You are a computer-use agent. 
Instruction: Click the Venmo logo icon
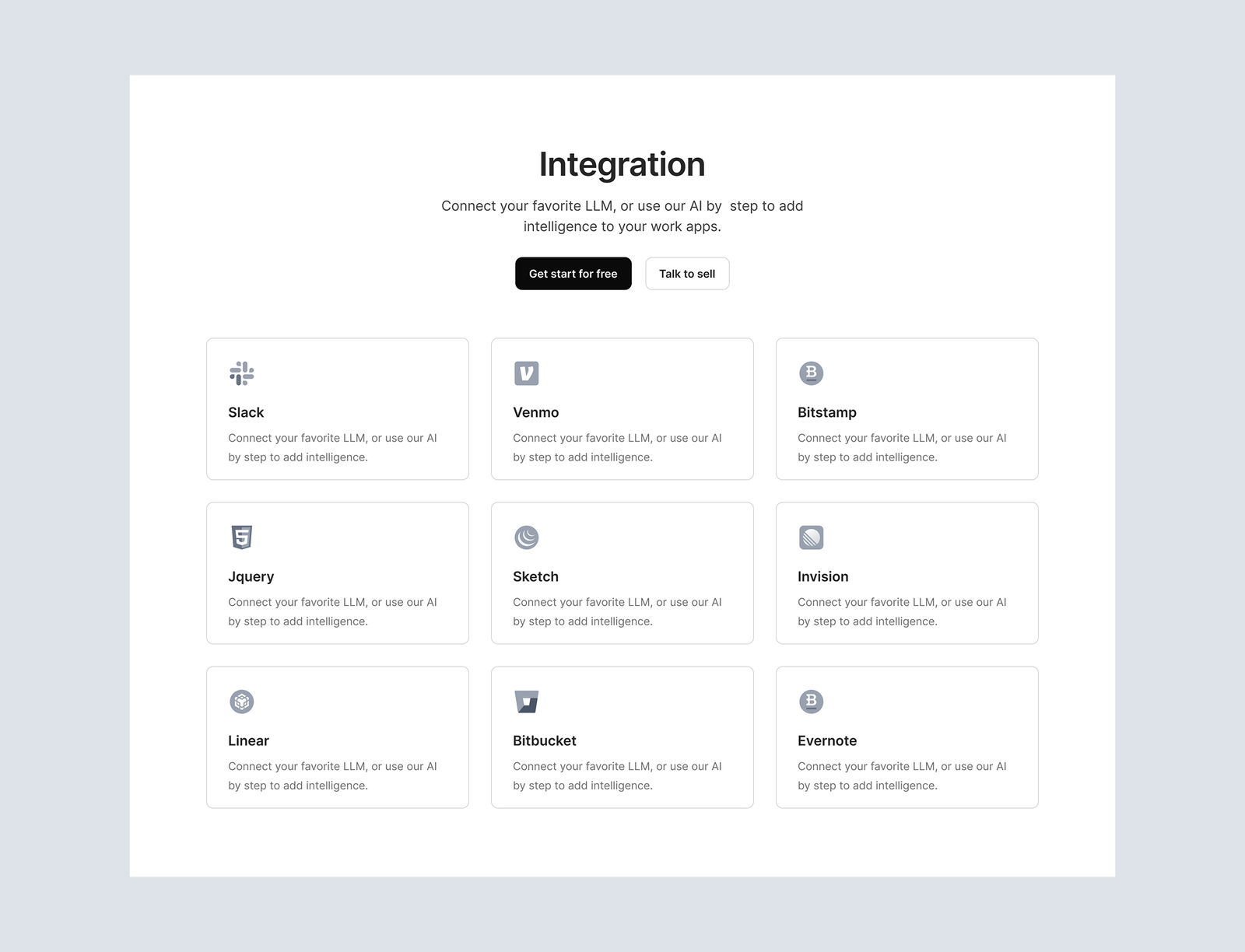527,373
